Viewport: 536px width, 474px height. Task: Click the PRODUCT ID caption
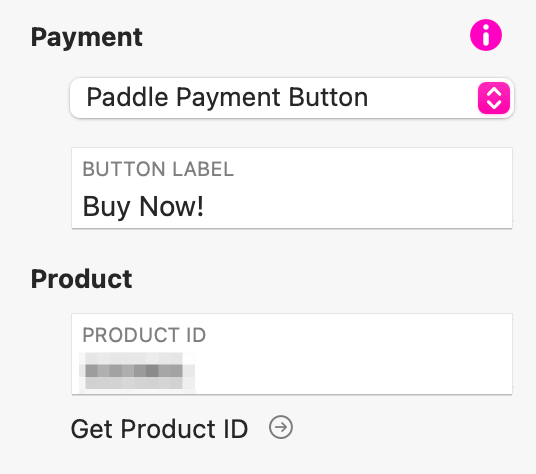144,335
